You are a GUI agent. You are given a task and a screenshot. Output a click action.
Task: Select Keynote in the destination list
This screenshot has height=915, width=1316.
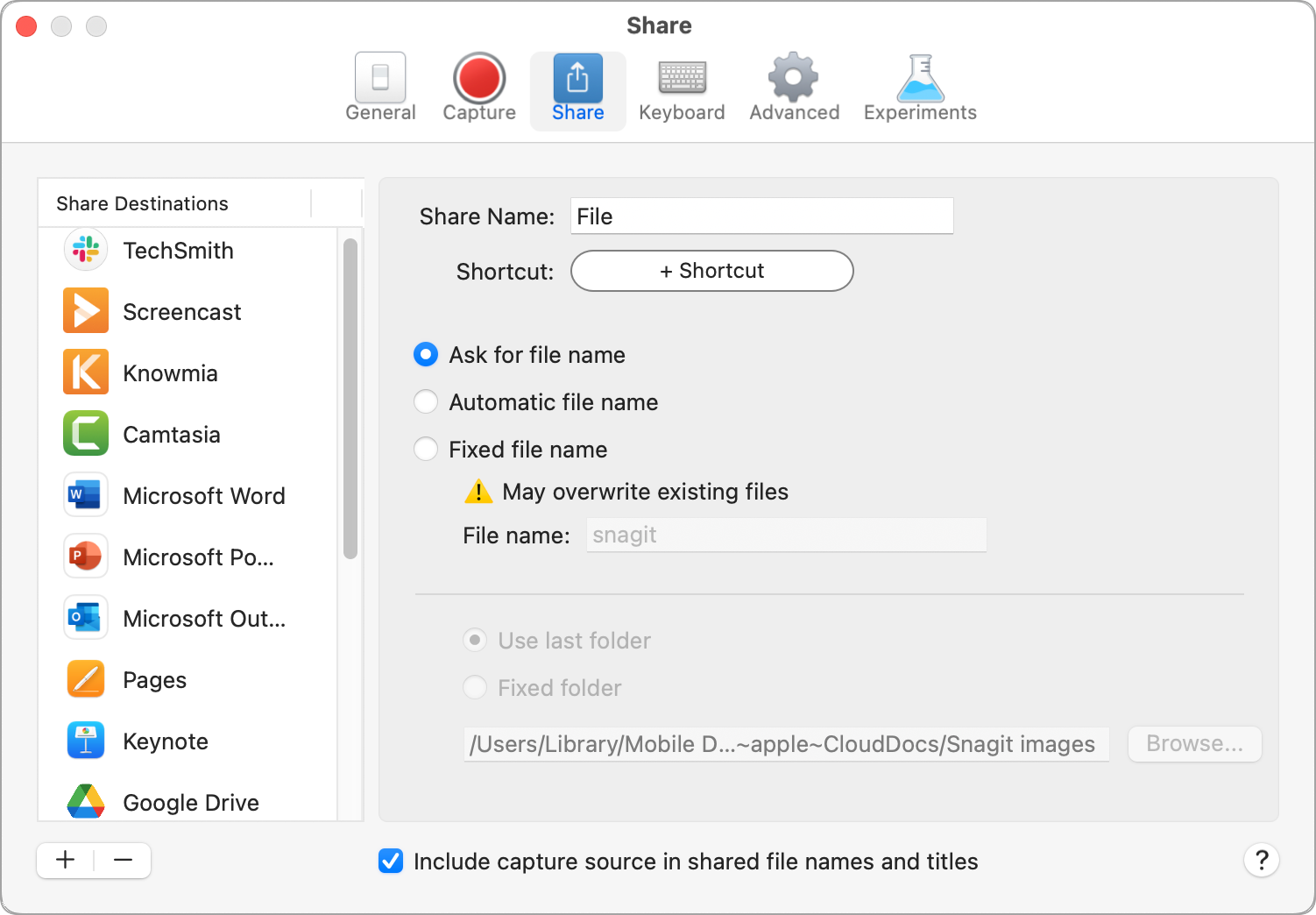(187, 741)
